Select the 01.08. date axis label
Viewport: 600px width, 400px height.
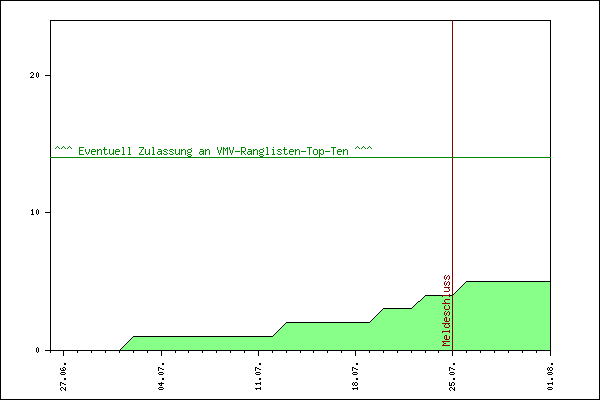pos(550,376)
